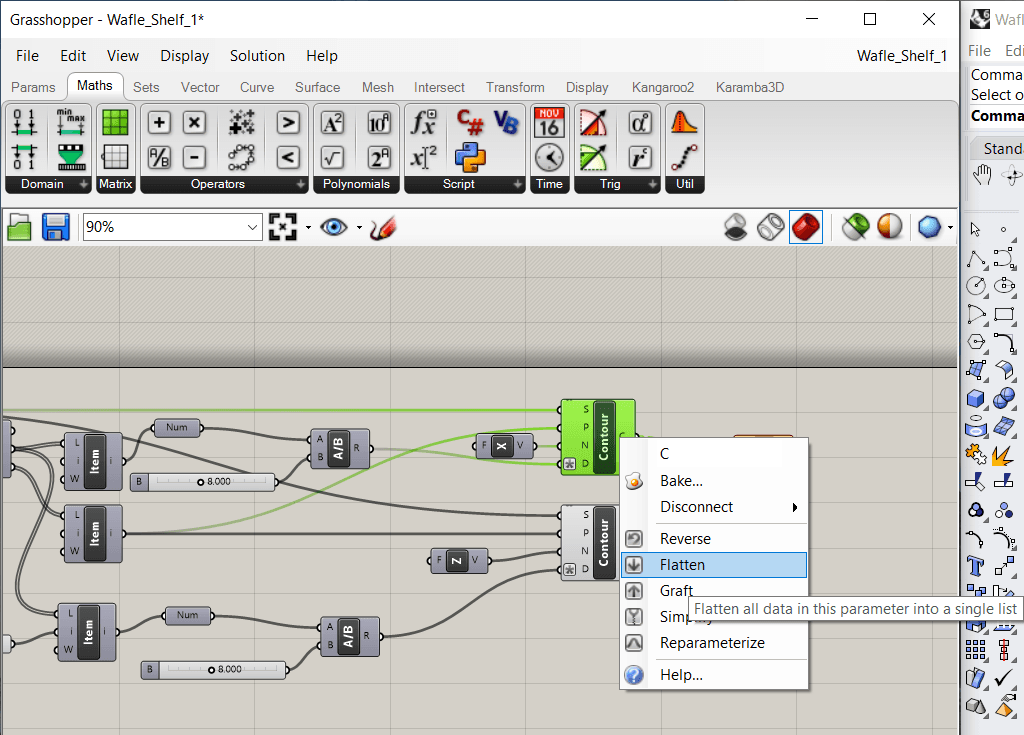Select the Square Root component icon
The height and width of the screenshot is (735, 1024).
(332, 157)
